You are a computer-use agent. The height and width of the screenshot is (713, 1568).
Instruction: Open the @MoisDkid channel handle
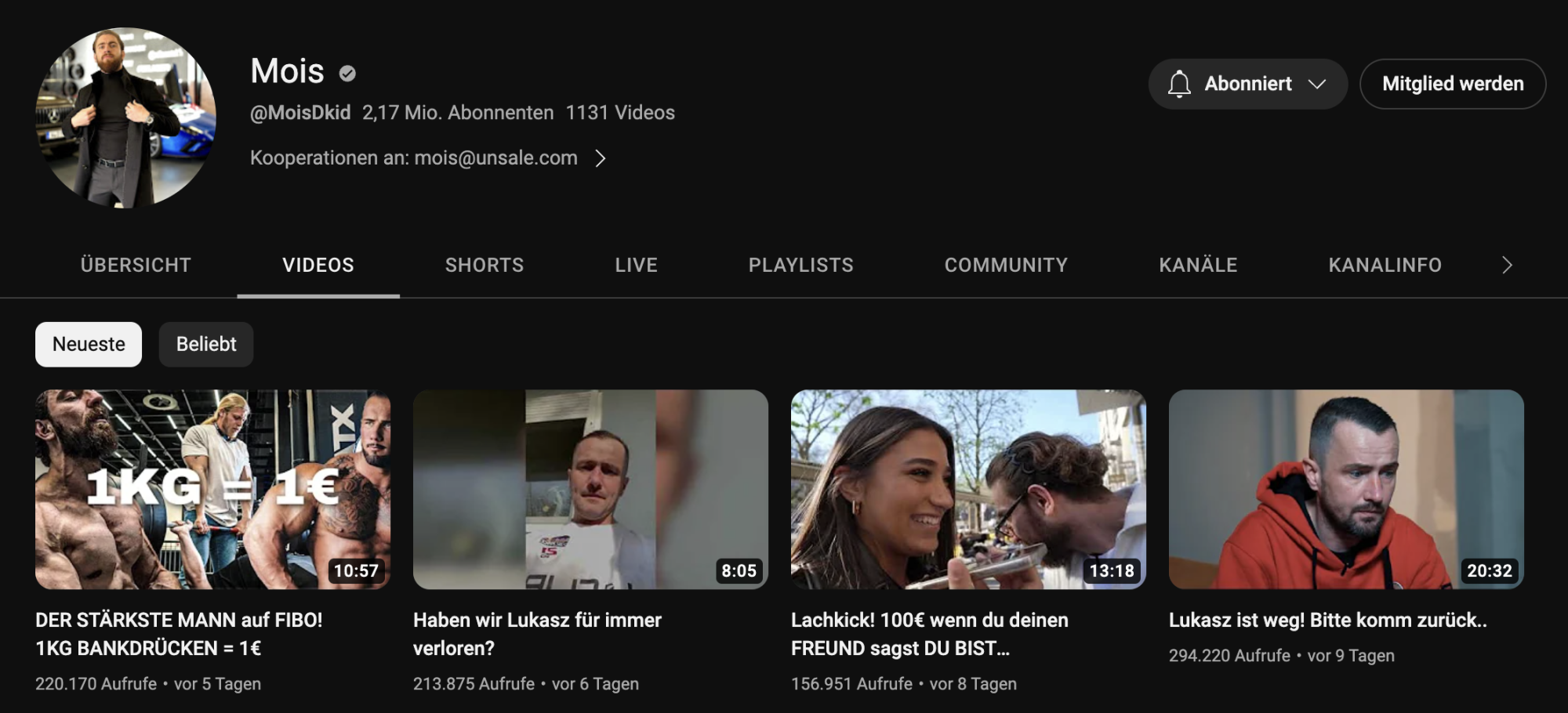(x=300, y=113)
